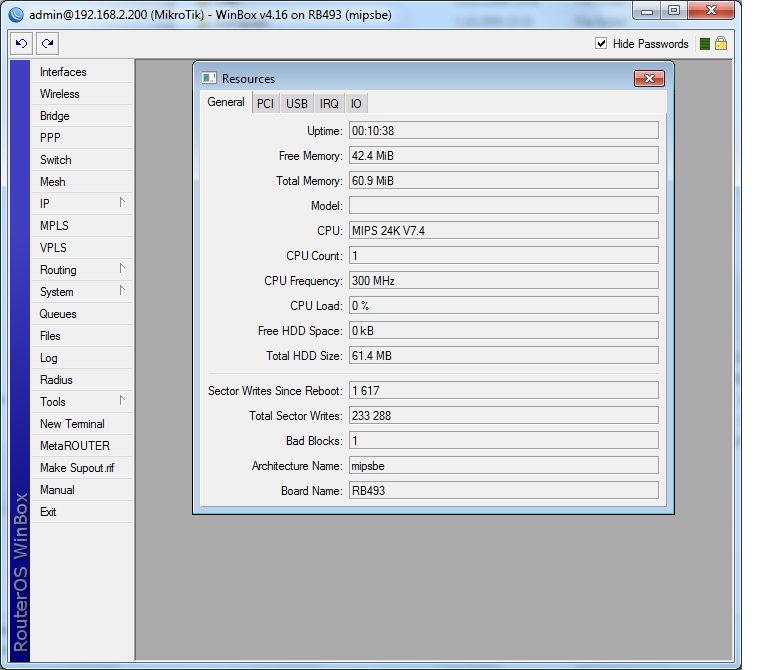Viewport: 768px width, 670px height.
Task: Open the Interfaces menu item
Action: coord(82,72)
